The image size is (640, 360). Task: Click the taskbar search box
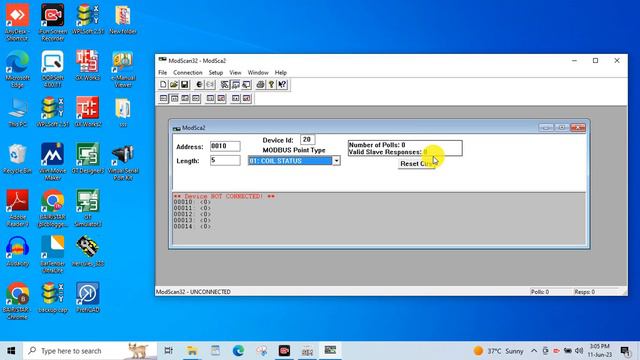coord(91,351)
